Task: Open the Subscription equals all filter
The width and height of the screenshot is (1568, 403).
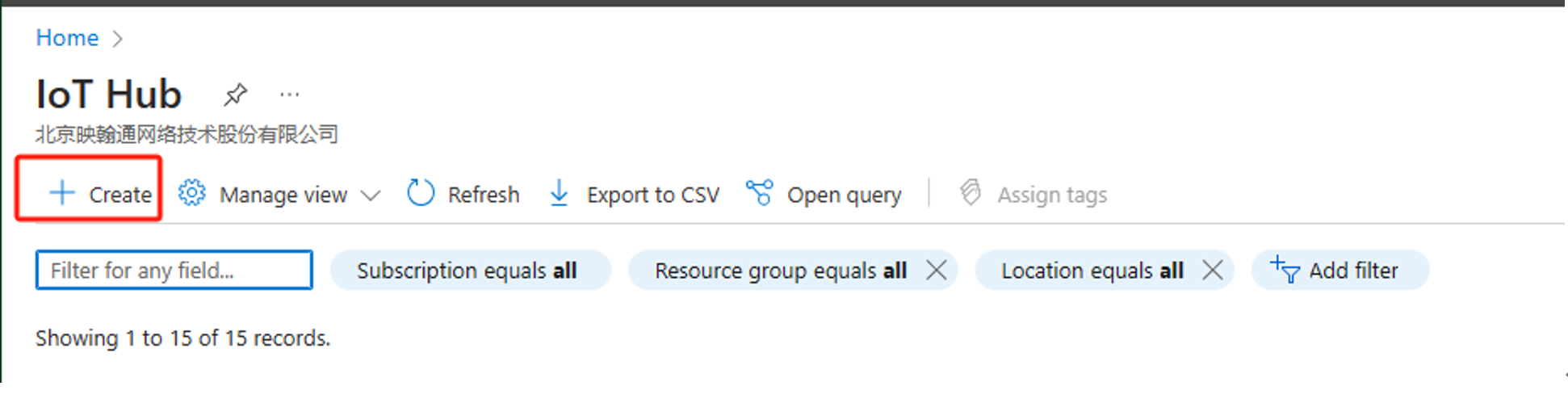Action: (467, 271)
